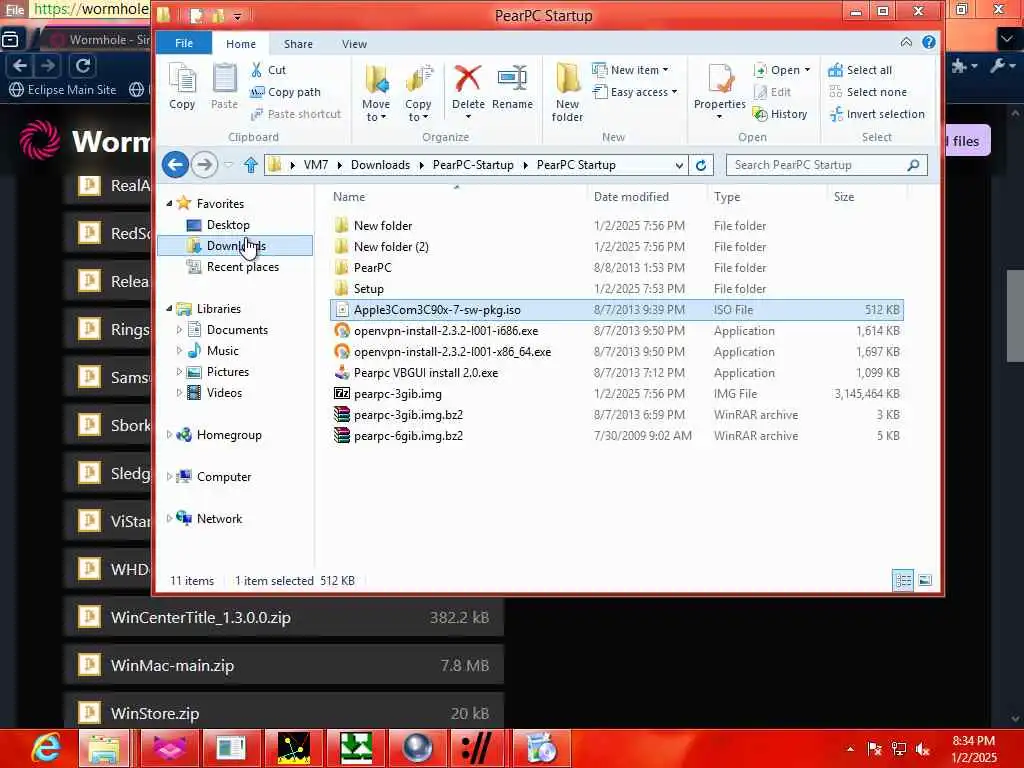Open the Move to dropdown
This screenshot has width=1024, height=768.
376,93
